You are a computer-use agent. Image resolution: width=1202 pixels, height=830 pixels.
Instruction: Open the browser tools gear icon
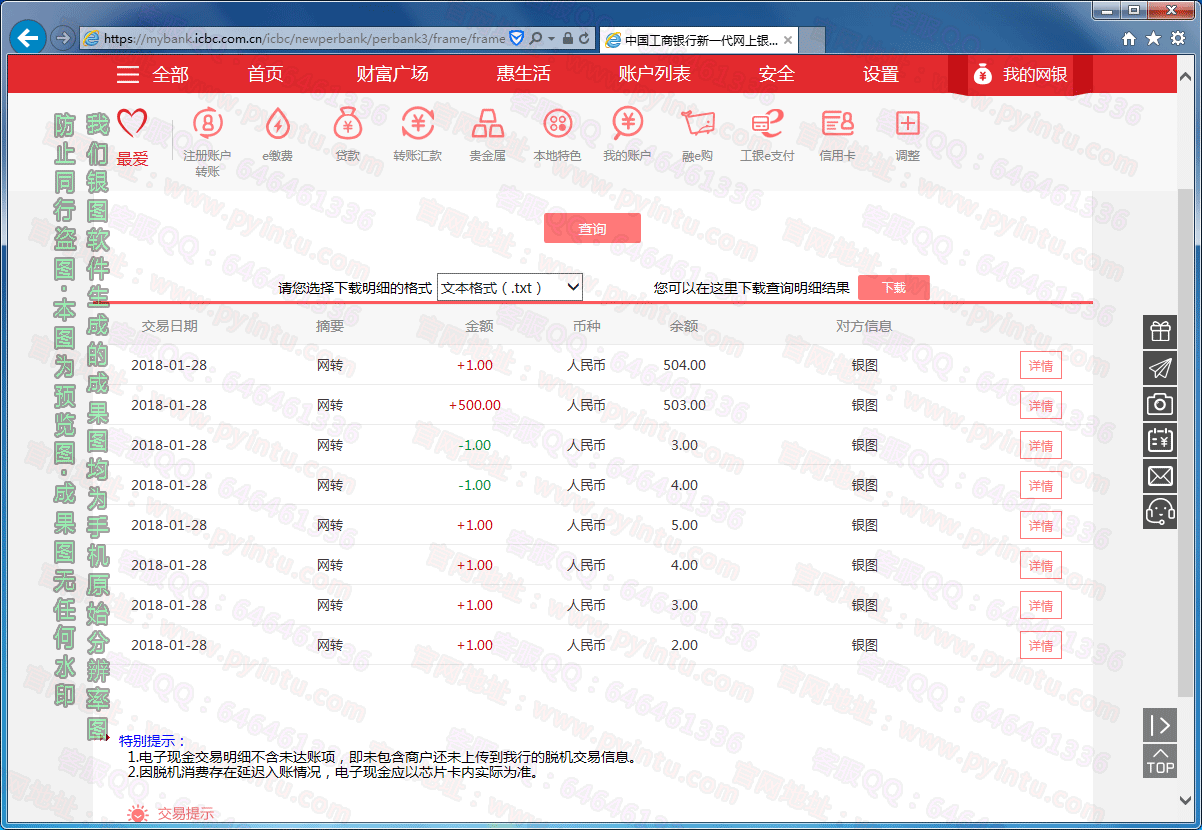click(x=1178, y=39)
